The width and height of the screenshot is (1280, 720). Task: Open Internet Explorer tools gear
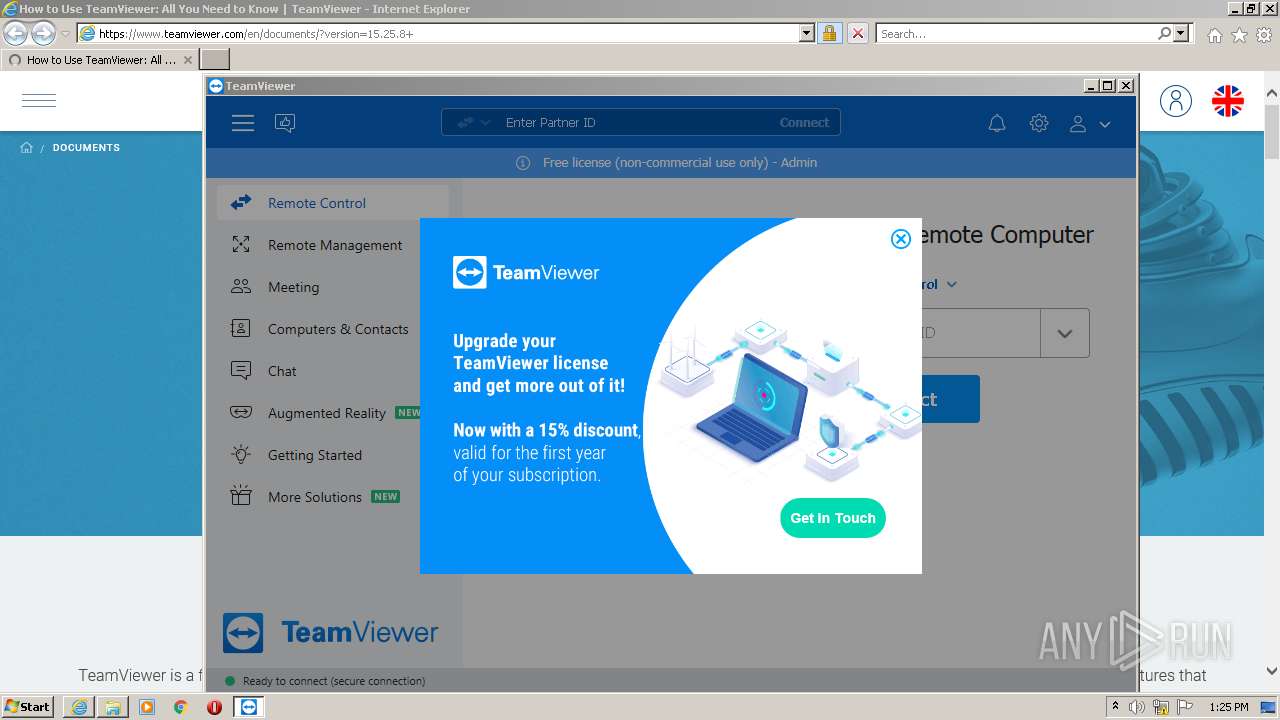pos(1265,35)
